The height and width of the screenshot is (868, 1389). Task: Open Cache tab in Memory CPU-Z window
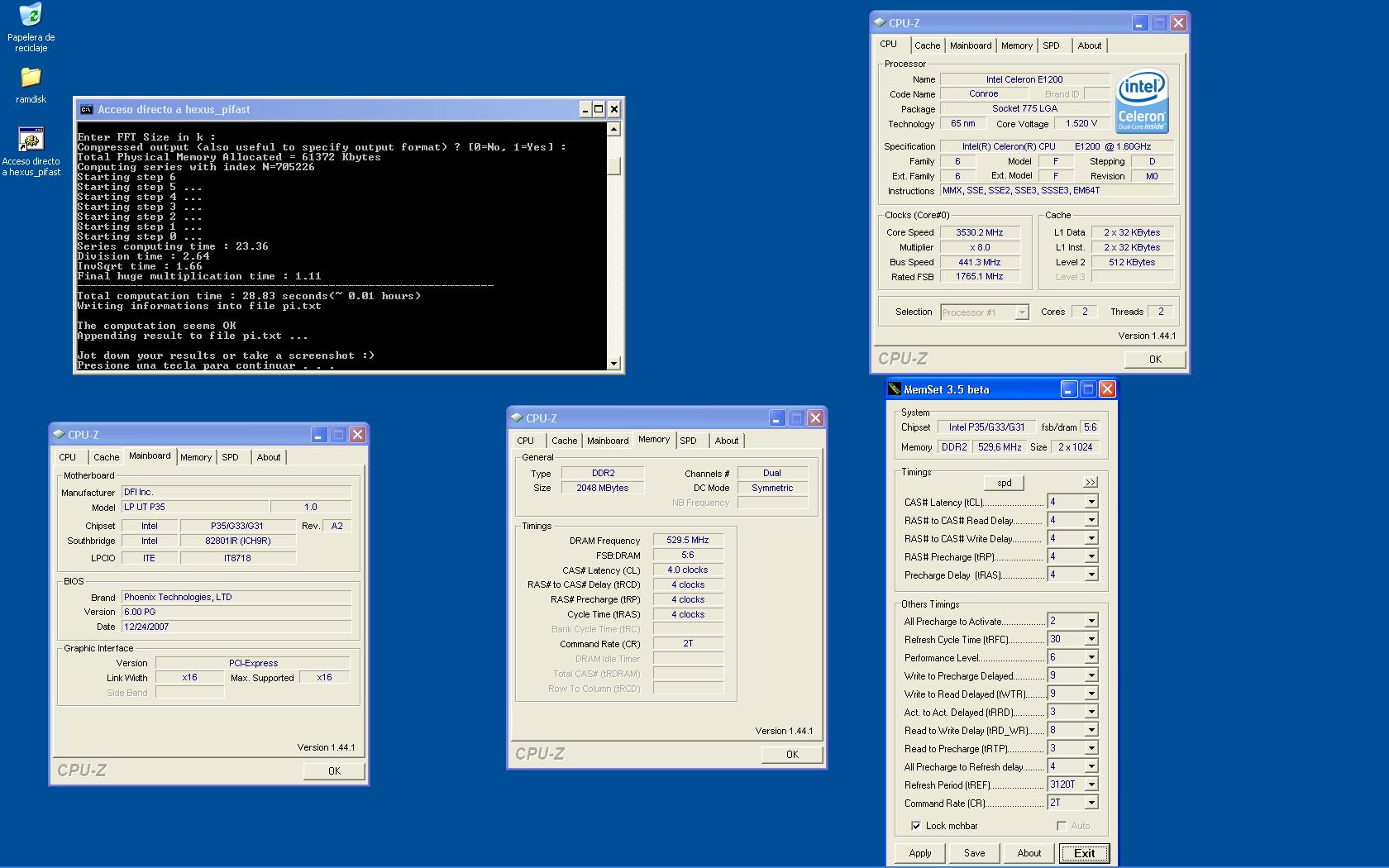click(x=565, y=441)
